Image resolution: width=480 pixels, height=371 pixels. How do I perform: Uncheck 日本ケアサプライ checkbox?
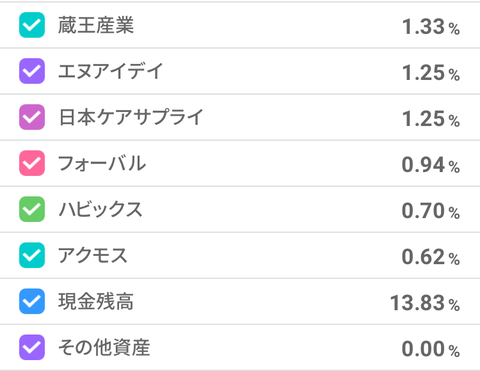(32, 117)
